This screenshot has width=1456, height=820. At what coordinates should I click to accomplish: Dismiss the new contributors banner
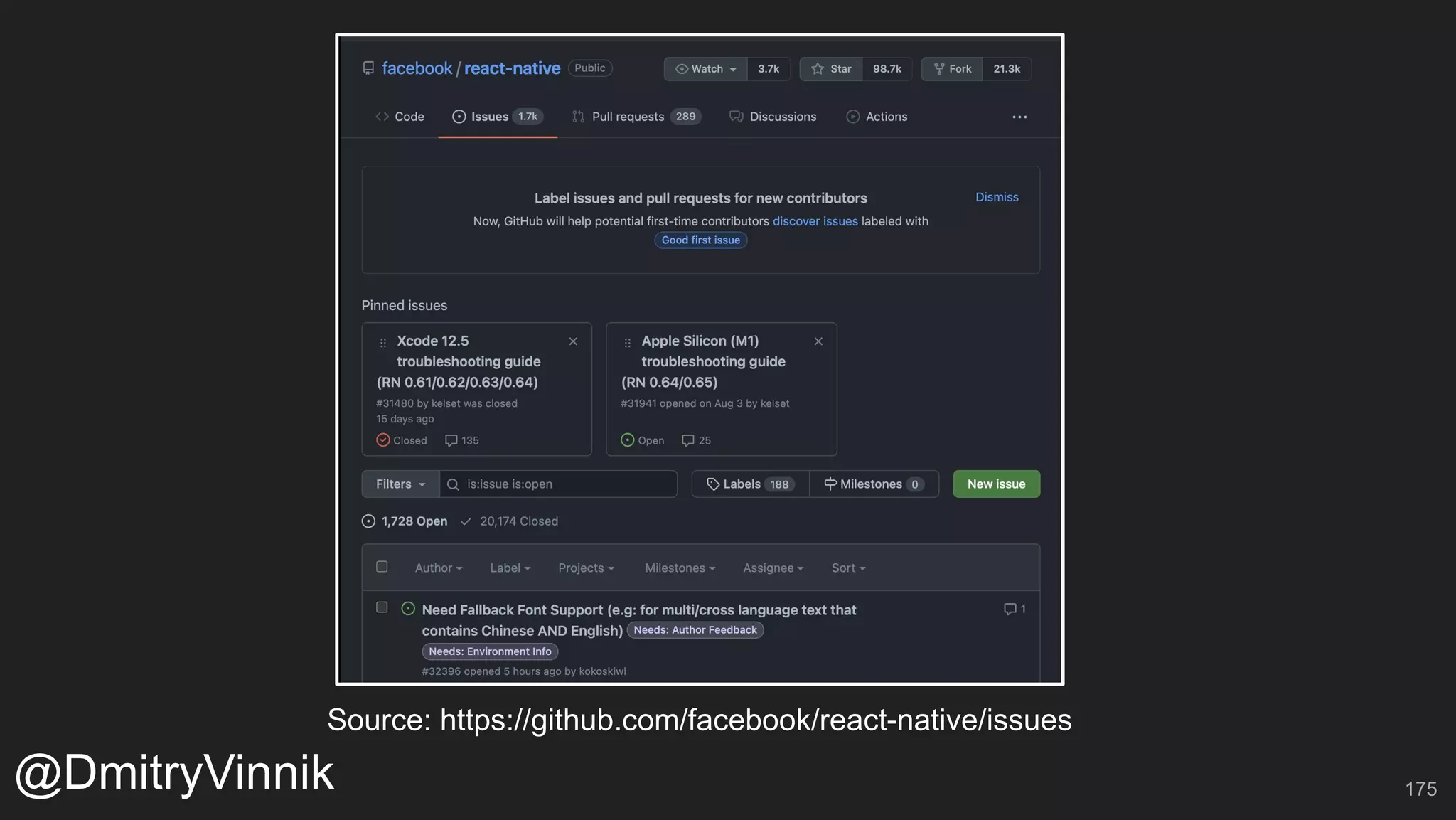(997, 197)
